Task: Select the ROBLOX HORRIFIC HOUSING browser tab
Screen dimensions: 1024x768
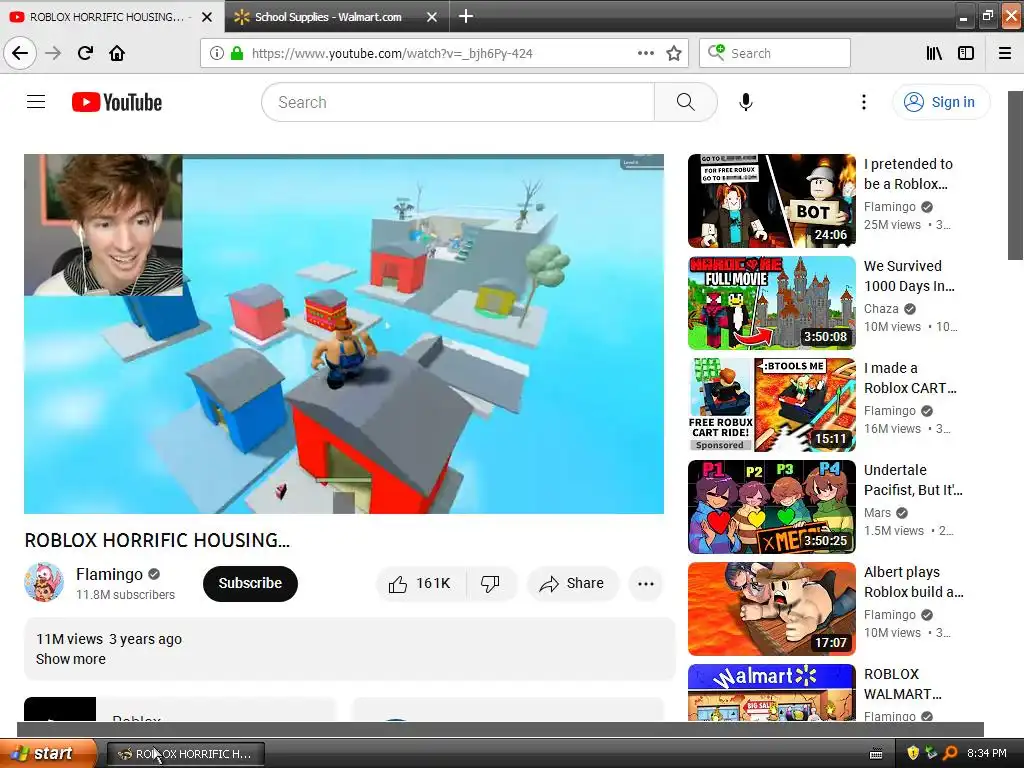Action: point(111,16)
